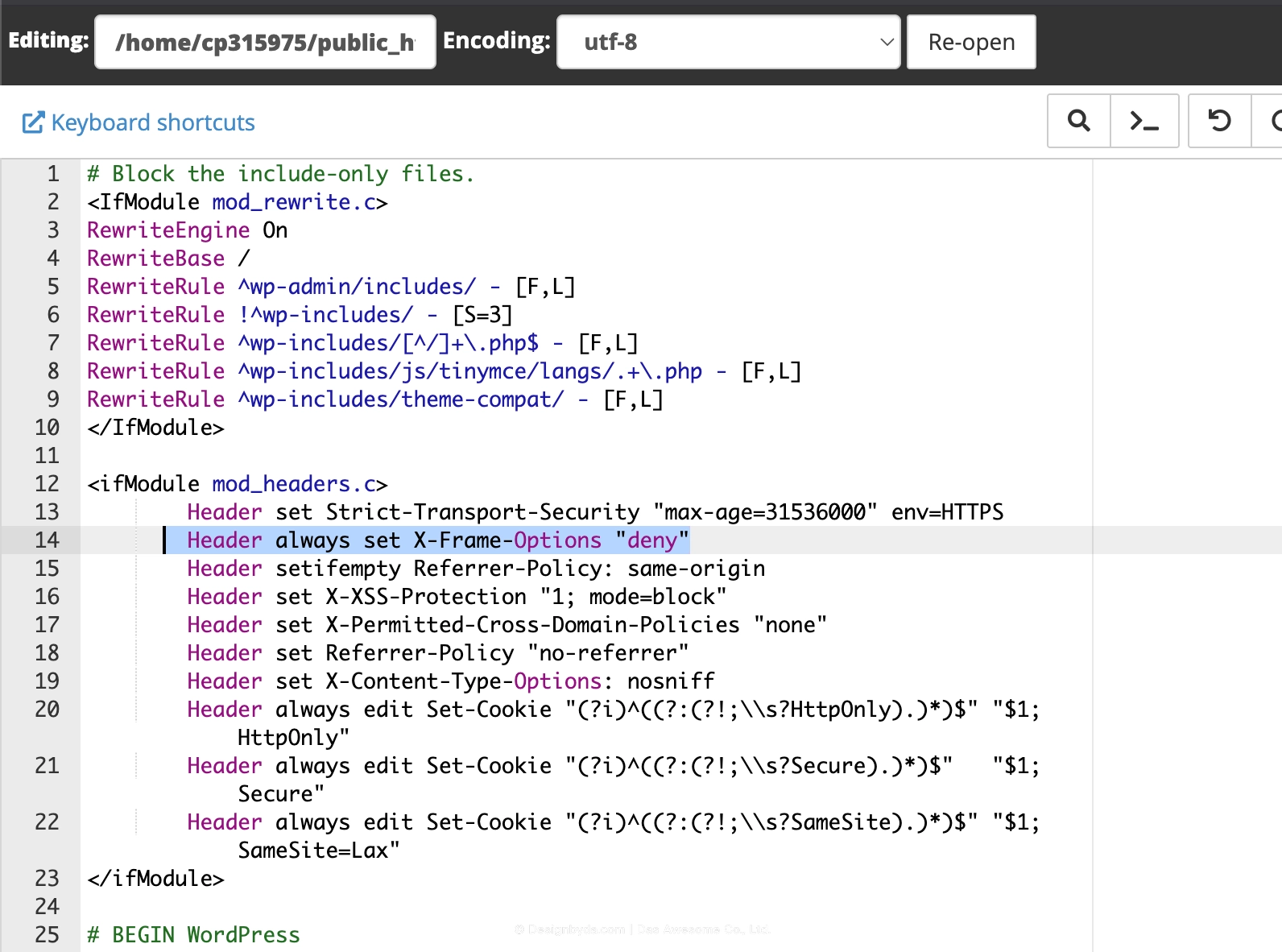Click the setifempty Referrer-Policy same-origin line
The image size is (1282, 952).
pos(476,569)
